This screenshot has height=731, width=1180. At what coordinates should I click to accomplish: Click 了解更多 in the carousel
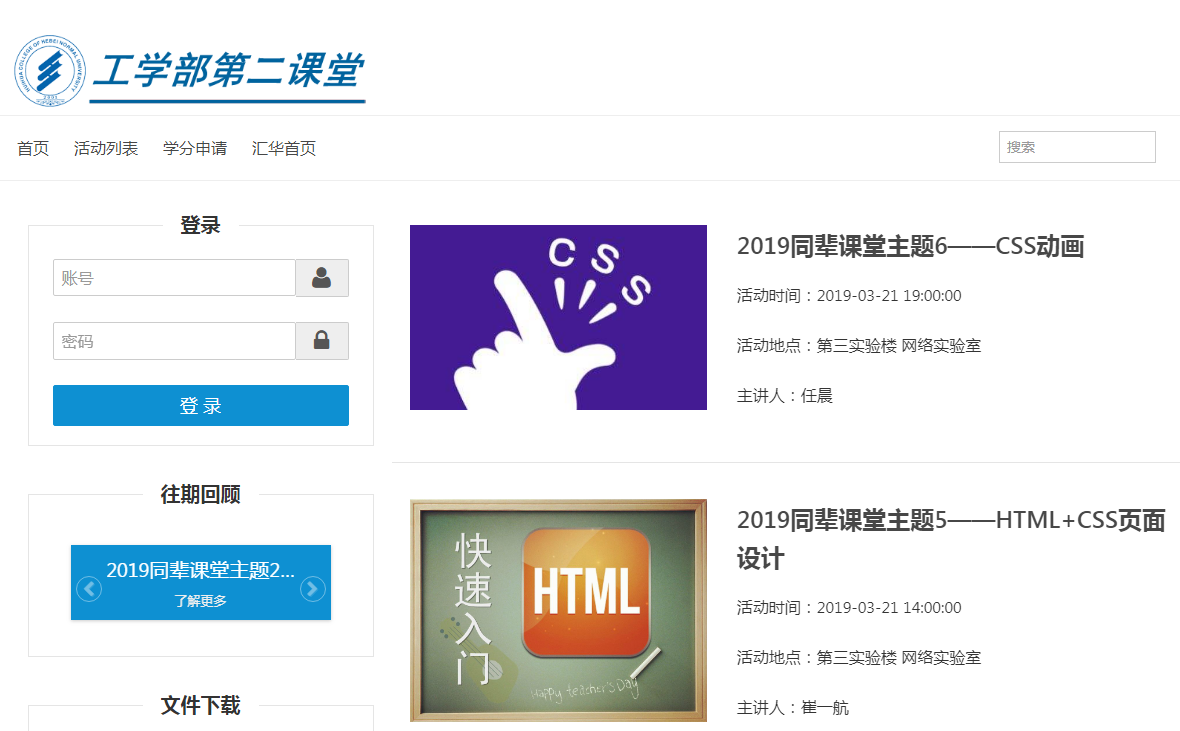coord(200,601)
